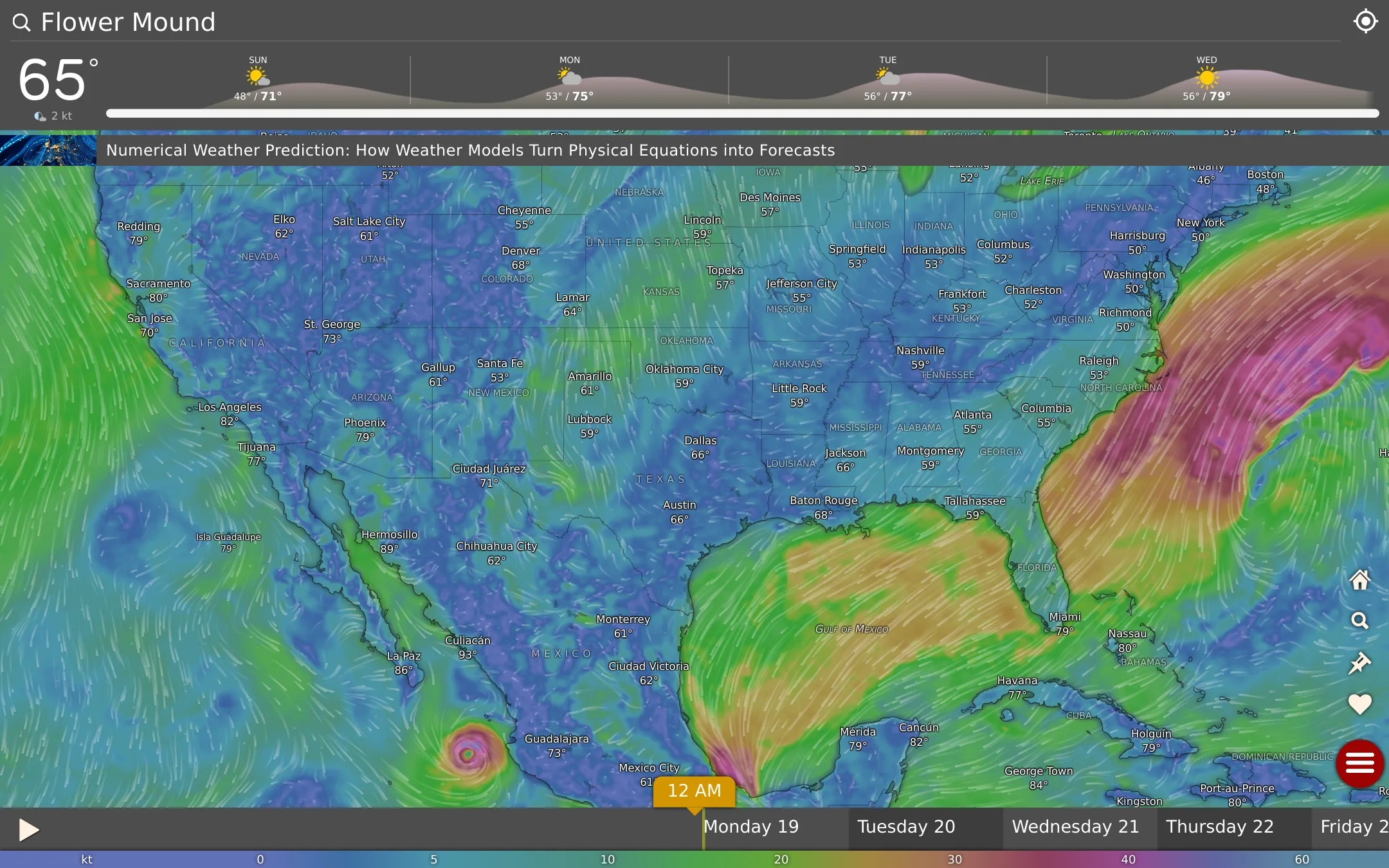Select the Nashville 59° city label

(x=920, y=357)
